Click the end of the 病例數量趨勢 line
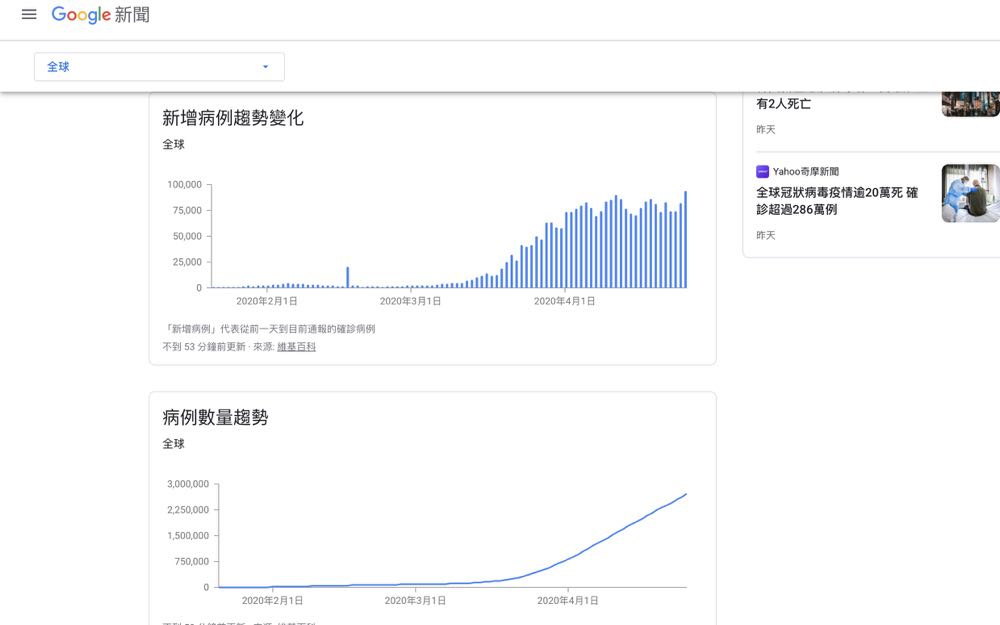This screenshot has height=625, width=1000. (x=685, y=494)
